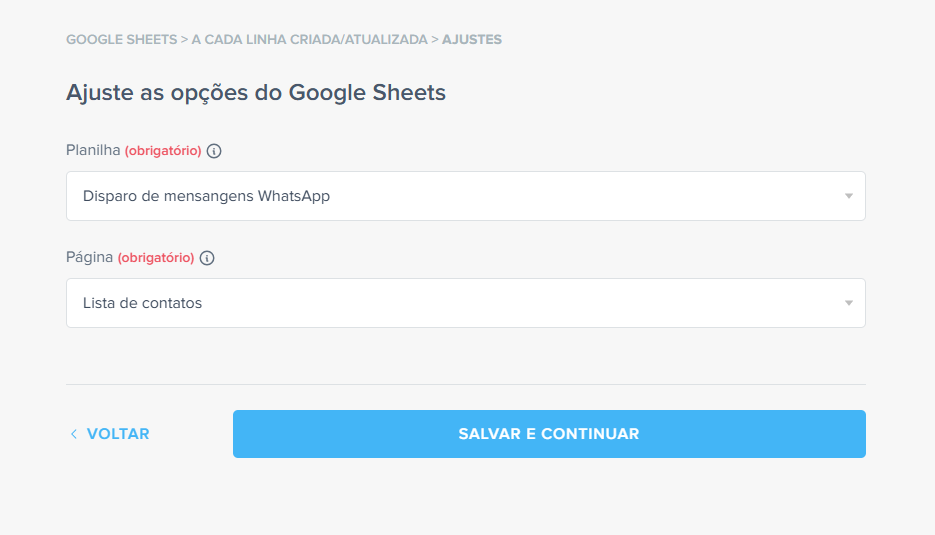Select the 'A CADA LINHA CRIADA/ATUALIZADA' breadcrumb
This screenshot has width=935, height=535.
(309, 40)
